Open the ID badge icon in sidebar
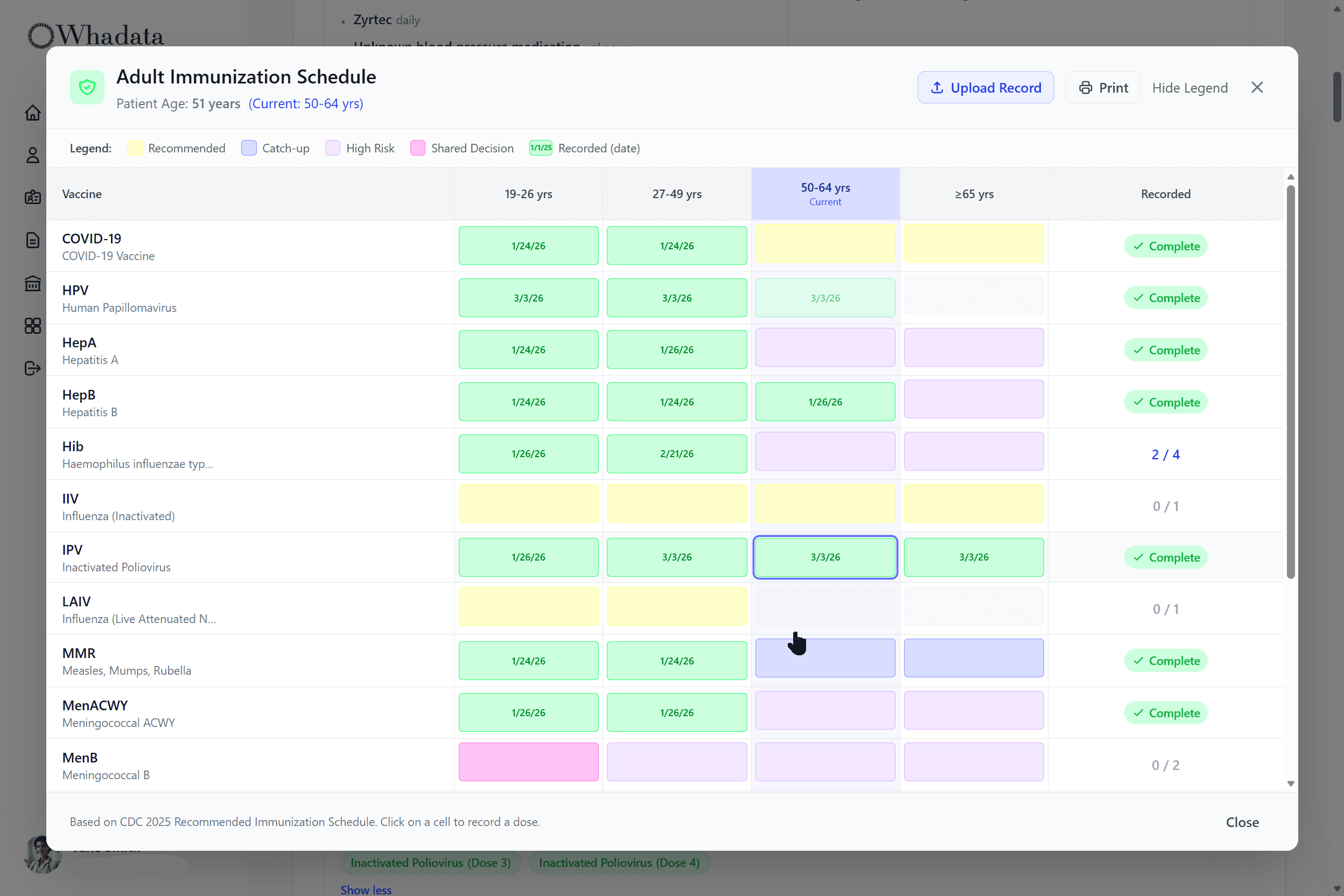The height and width of the screenshot is (896, 1344). click(x=33, y=197)
